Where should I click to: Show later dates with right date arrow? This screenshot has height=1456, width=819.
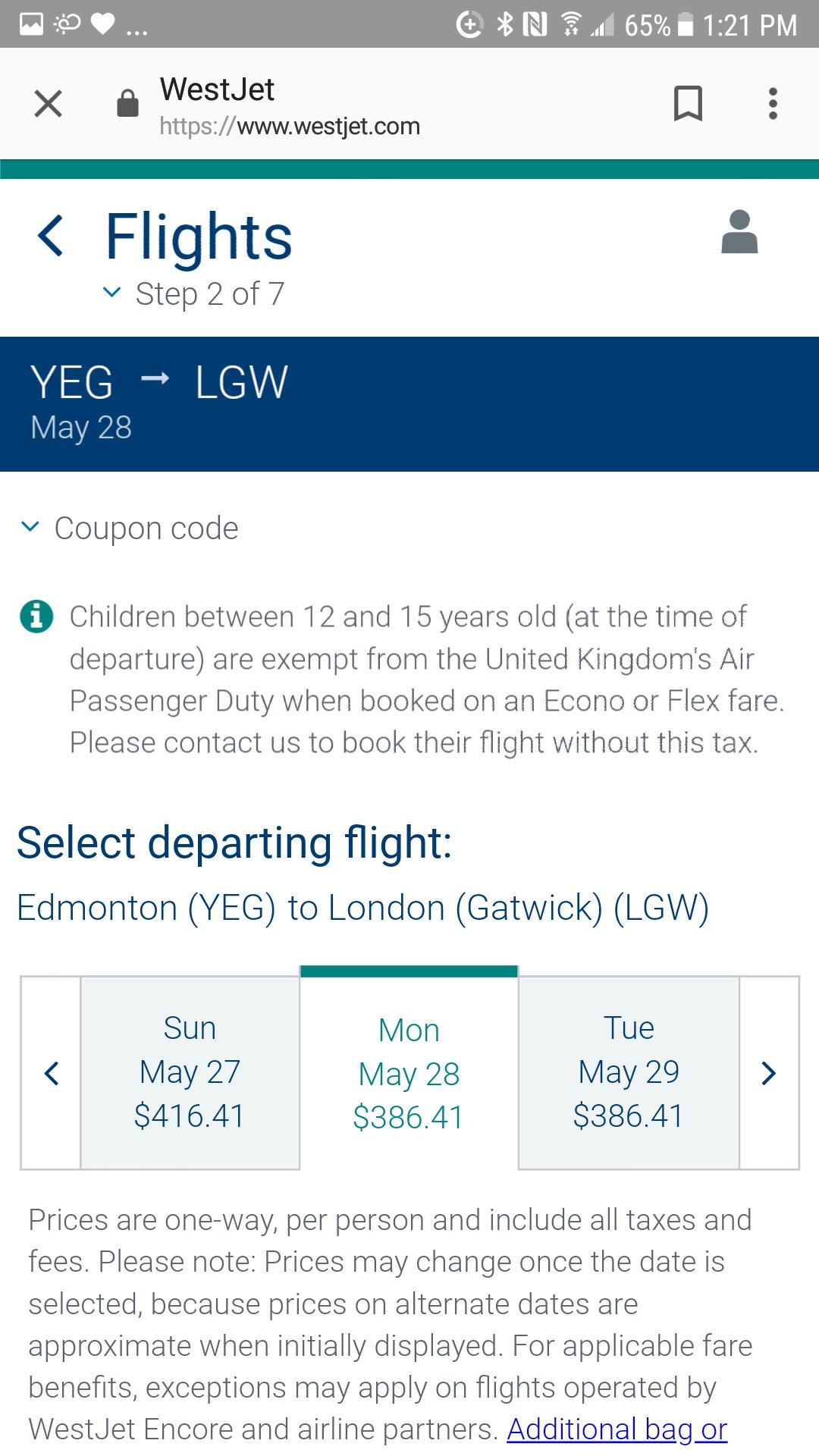(769, 1073)
